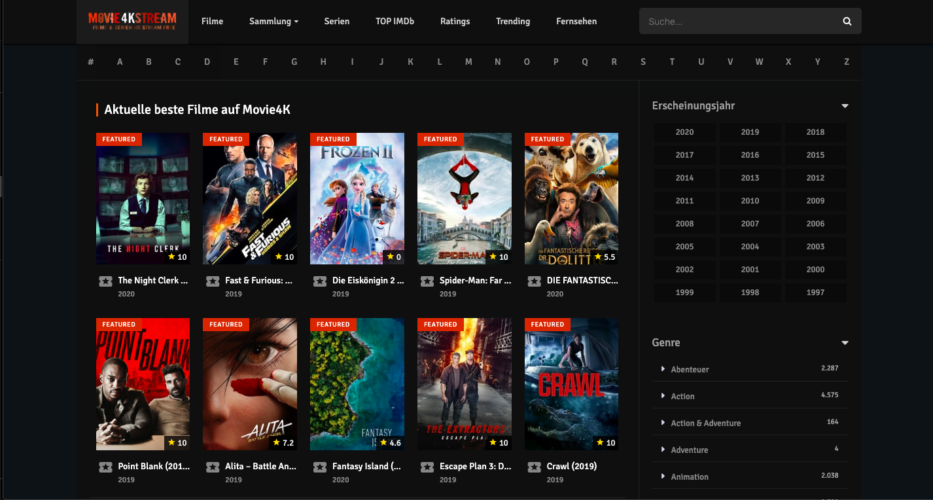Open the Alita Battle Angel poster
Screen dimensions: 933x500
[x=250, y=384]
